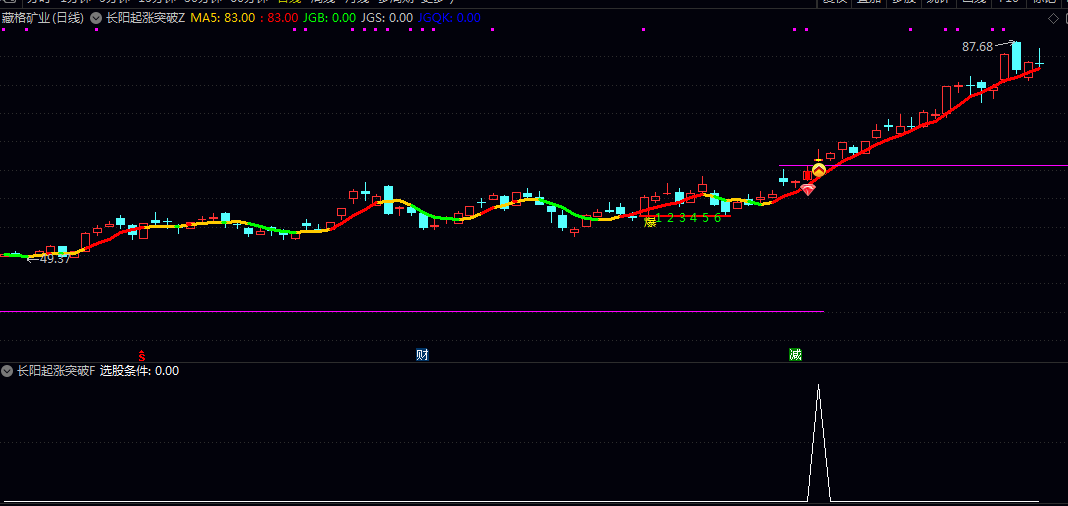Click the red diamond signal below the candles
Image resolution: width=1068 pixels, height=506 pixels.
point(807,188)
